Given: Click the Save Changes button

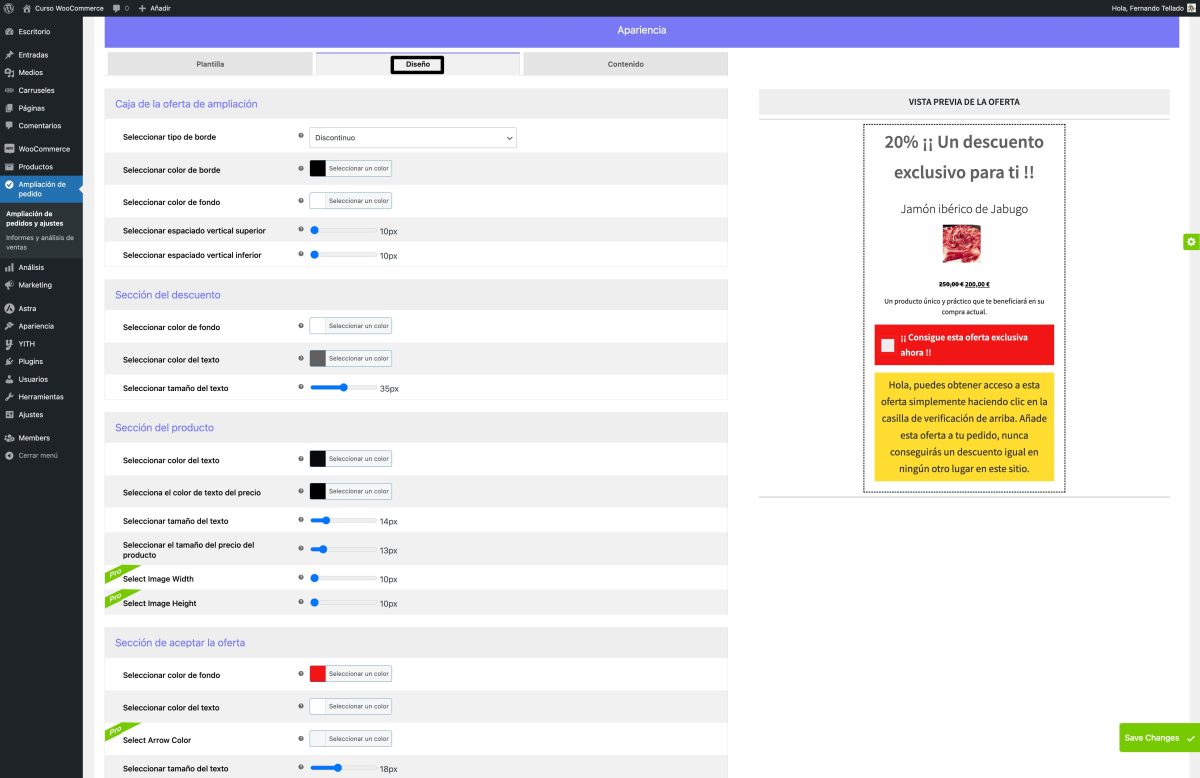Looking at the screenshot, I should [x=1158, y=738].
